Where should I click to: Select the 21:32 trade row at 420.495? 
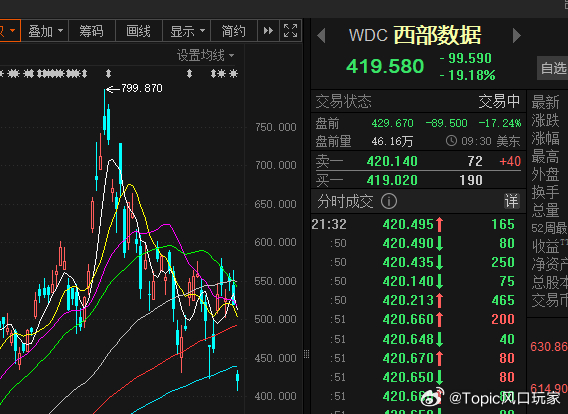418,224
